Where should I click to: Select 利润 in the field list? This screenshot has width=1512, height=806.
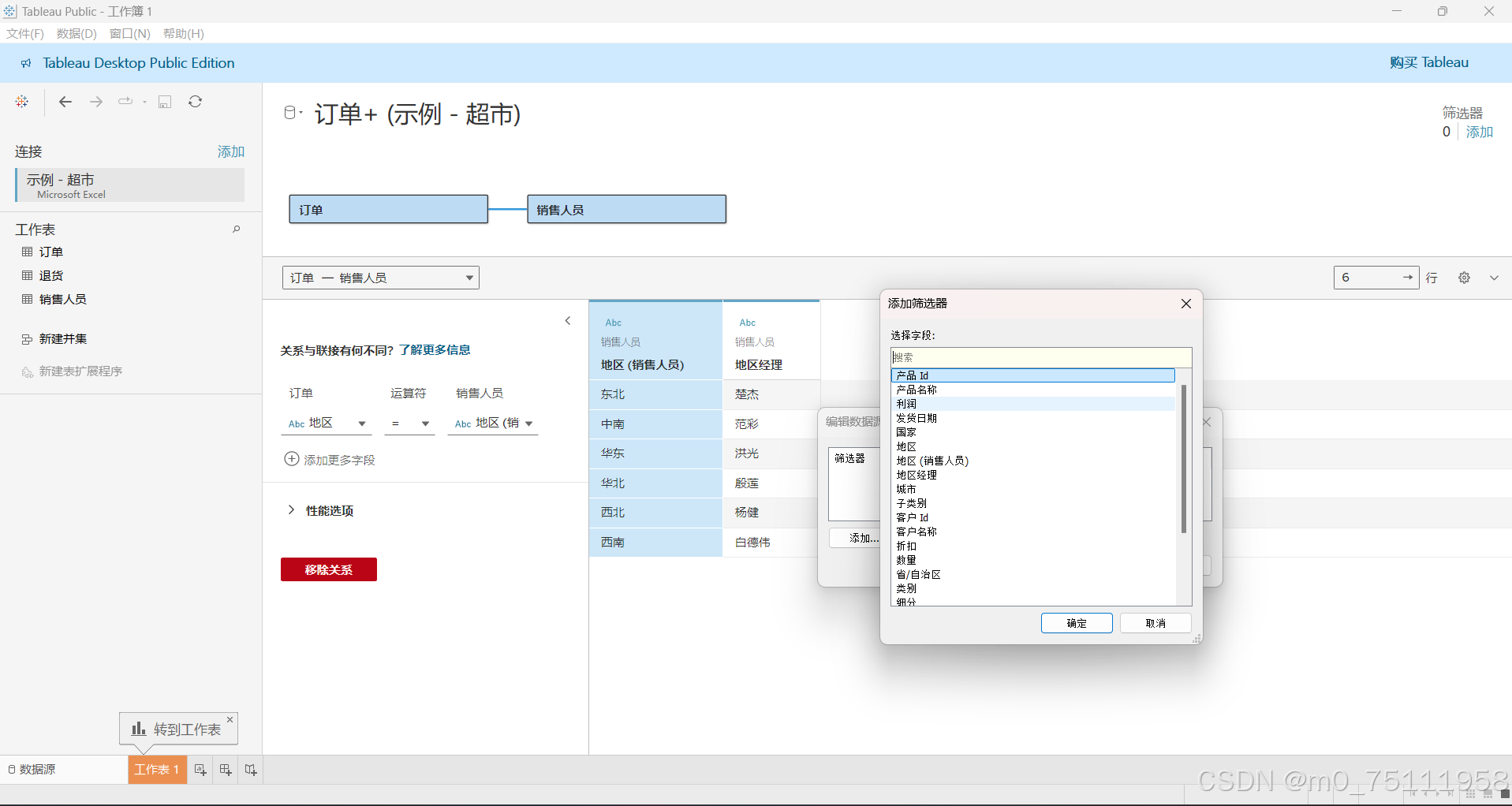(1033, 404)
